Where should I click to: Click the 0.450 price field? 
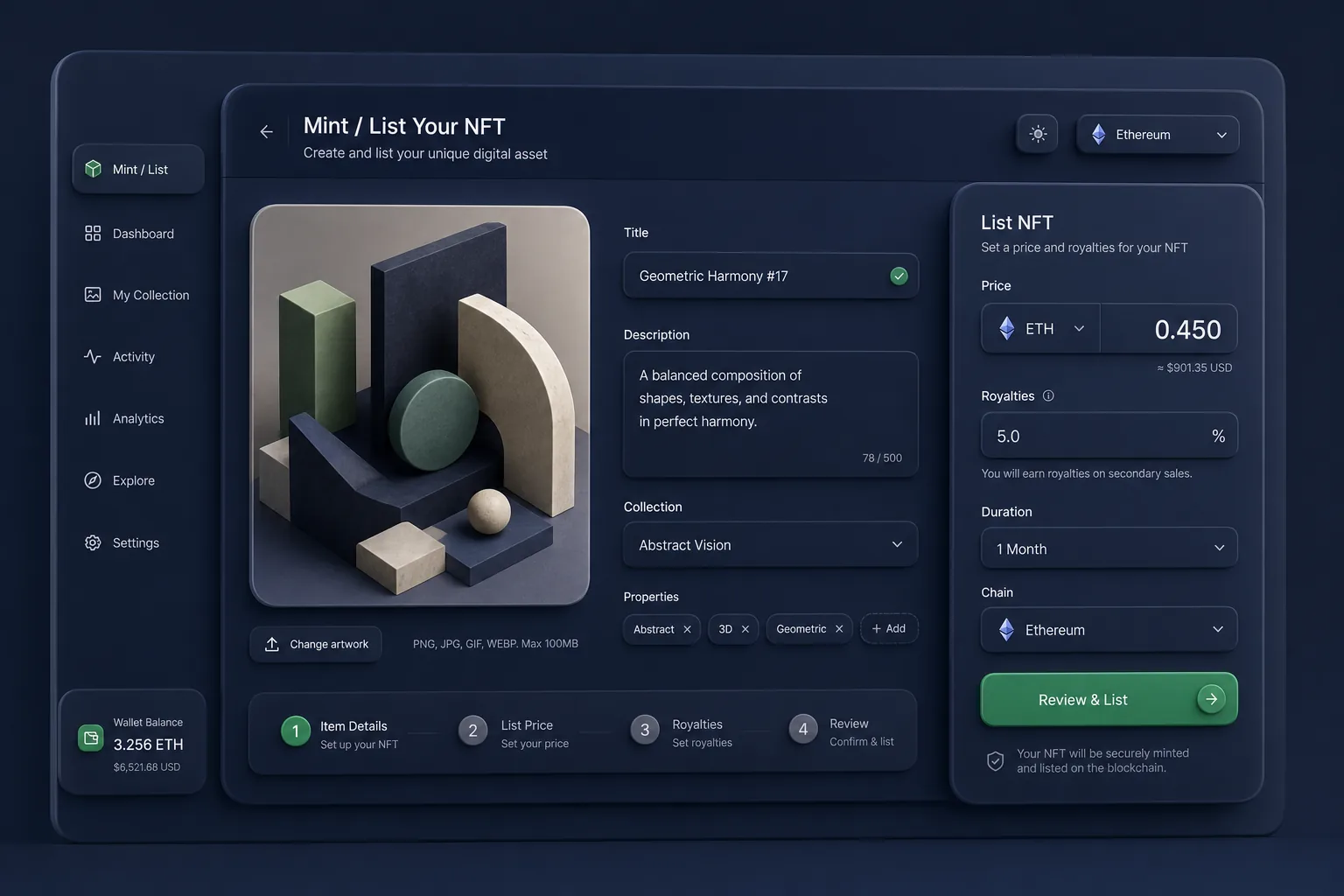(x=1169, y=329)
